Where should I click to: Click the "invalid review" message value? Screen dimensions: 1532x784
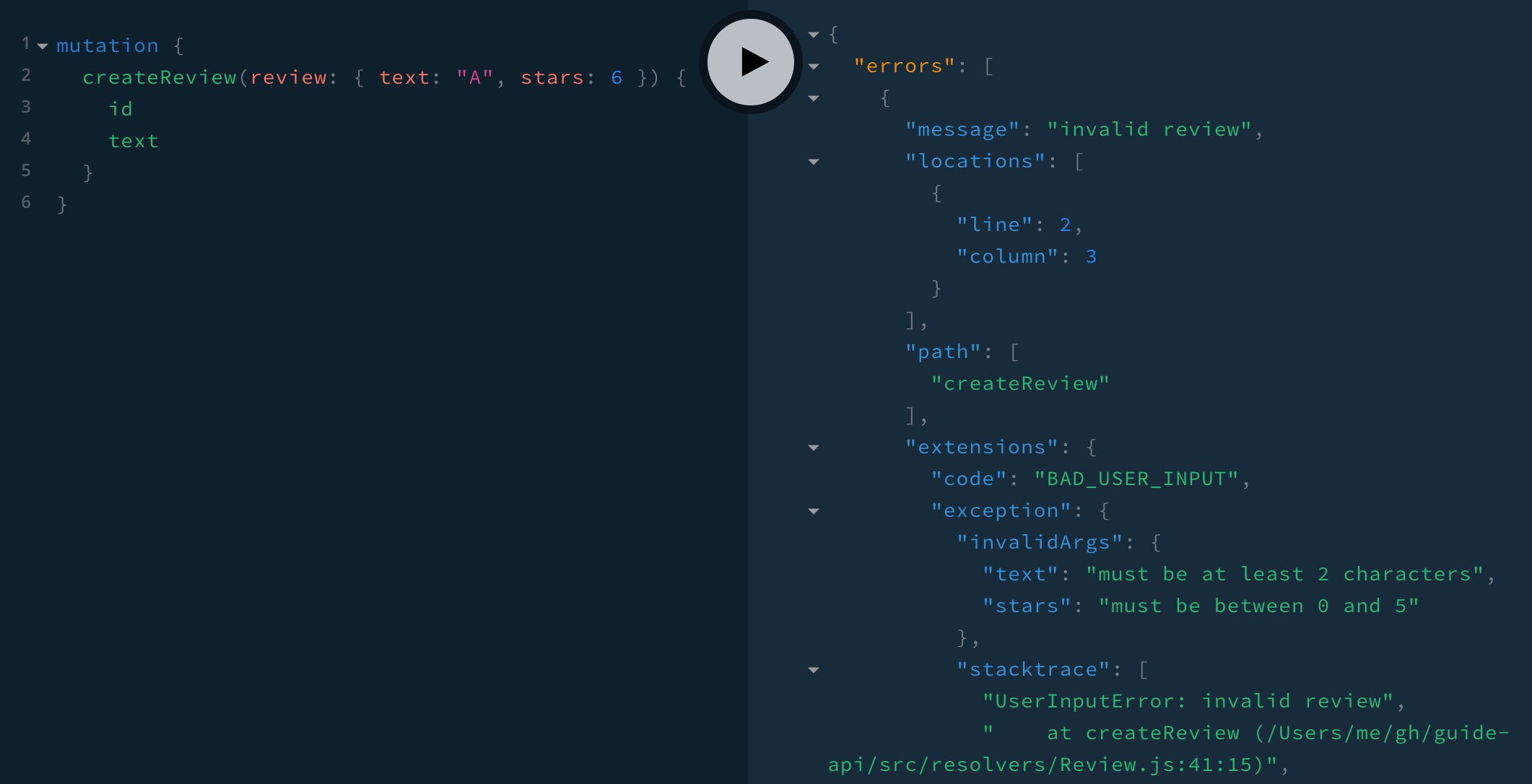click(x=1149, y=129)
